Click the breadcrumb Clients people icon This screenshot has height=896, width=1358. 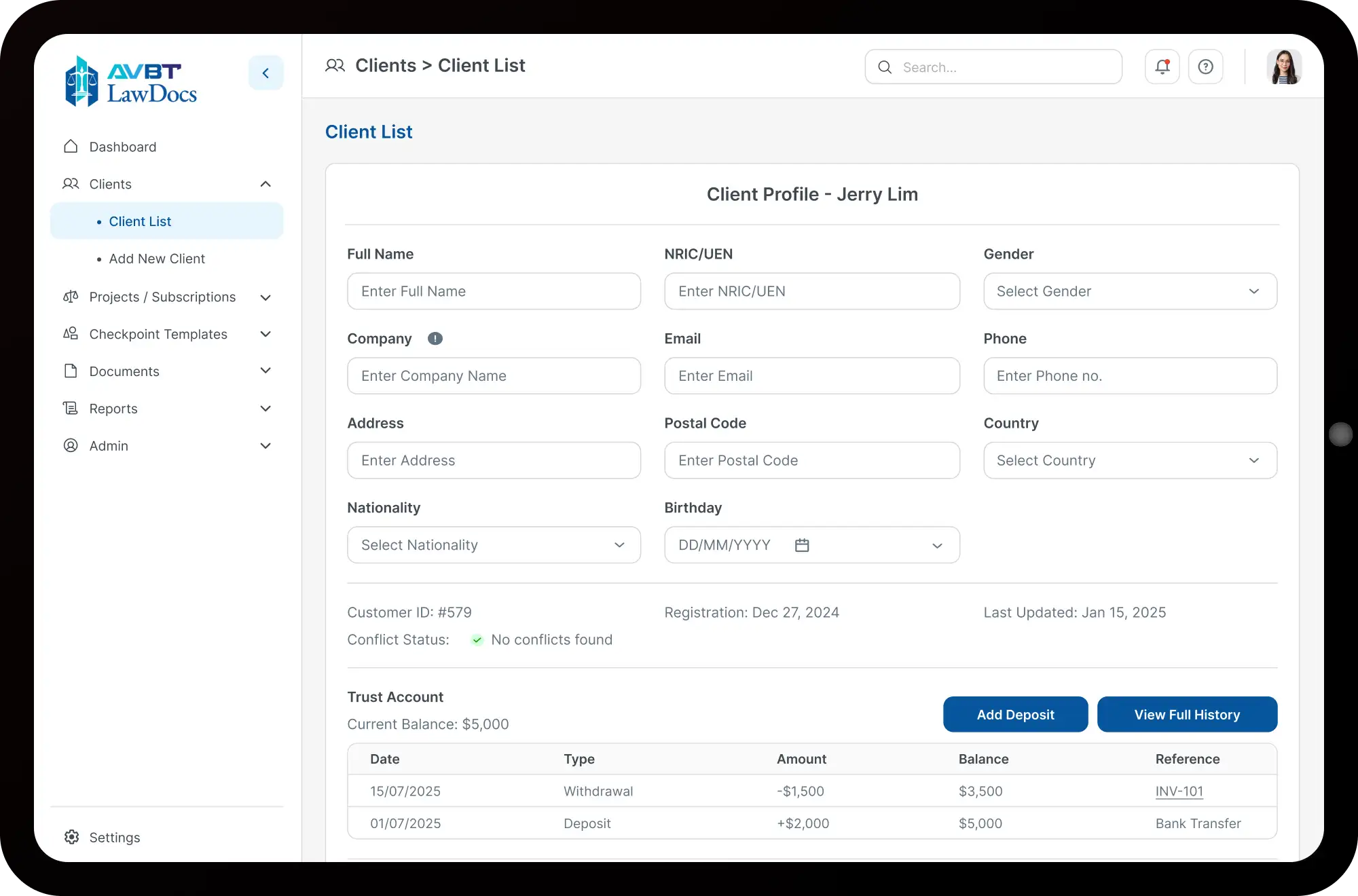coord(335,65)
